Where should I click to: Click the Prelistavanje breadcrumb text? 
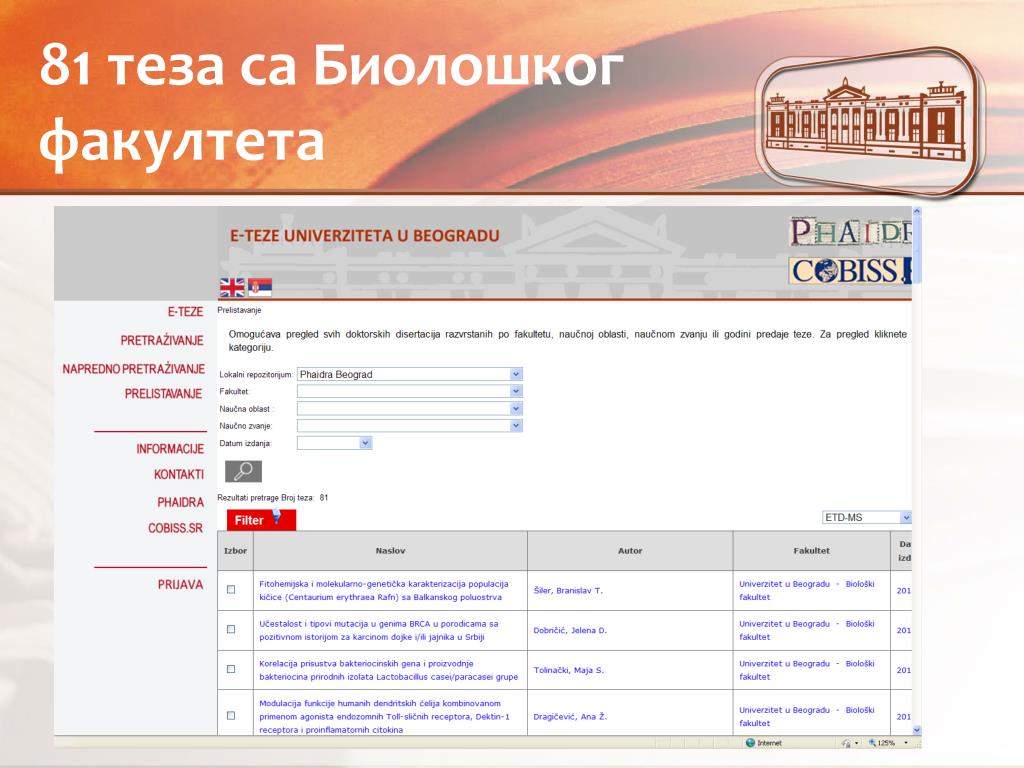point(239,310)
